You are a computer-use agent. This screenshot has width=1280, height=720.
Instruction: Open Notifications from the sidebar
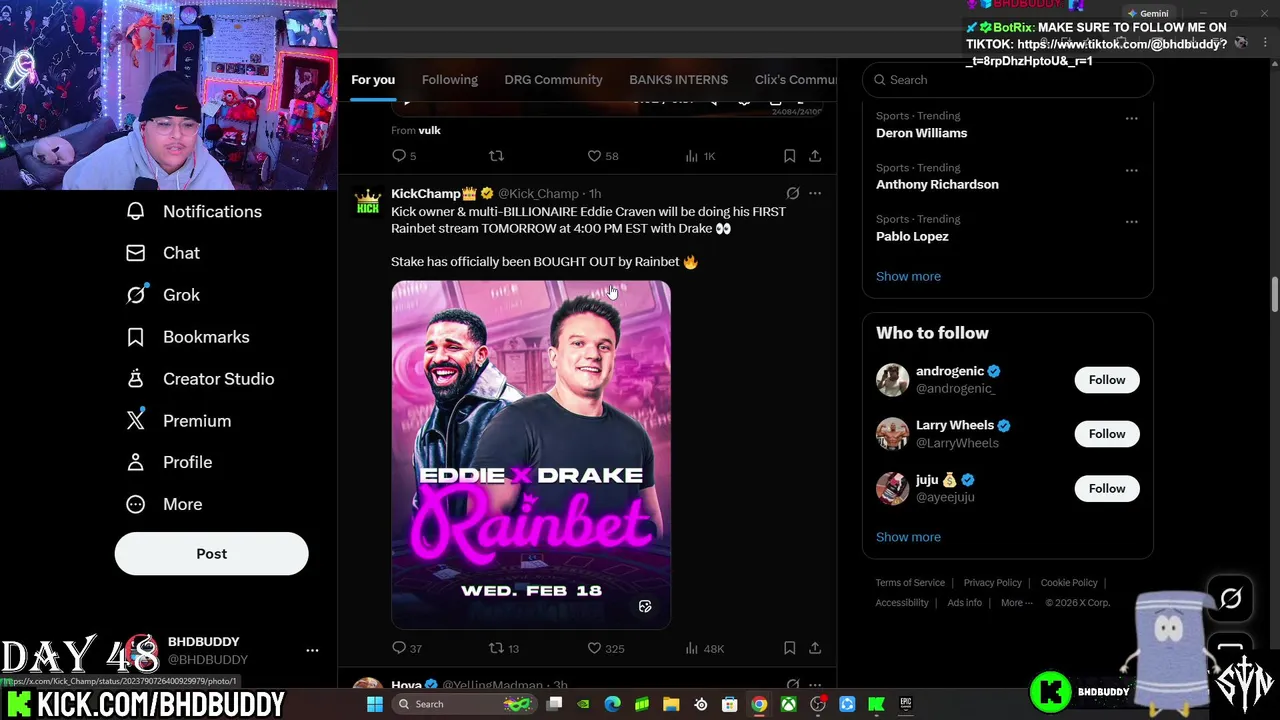[193, 211]
